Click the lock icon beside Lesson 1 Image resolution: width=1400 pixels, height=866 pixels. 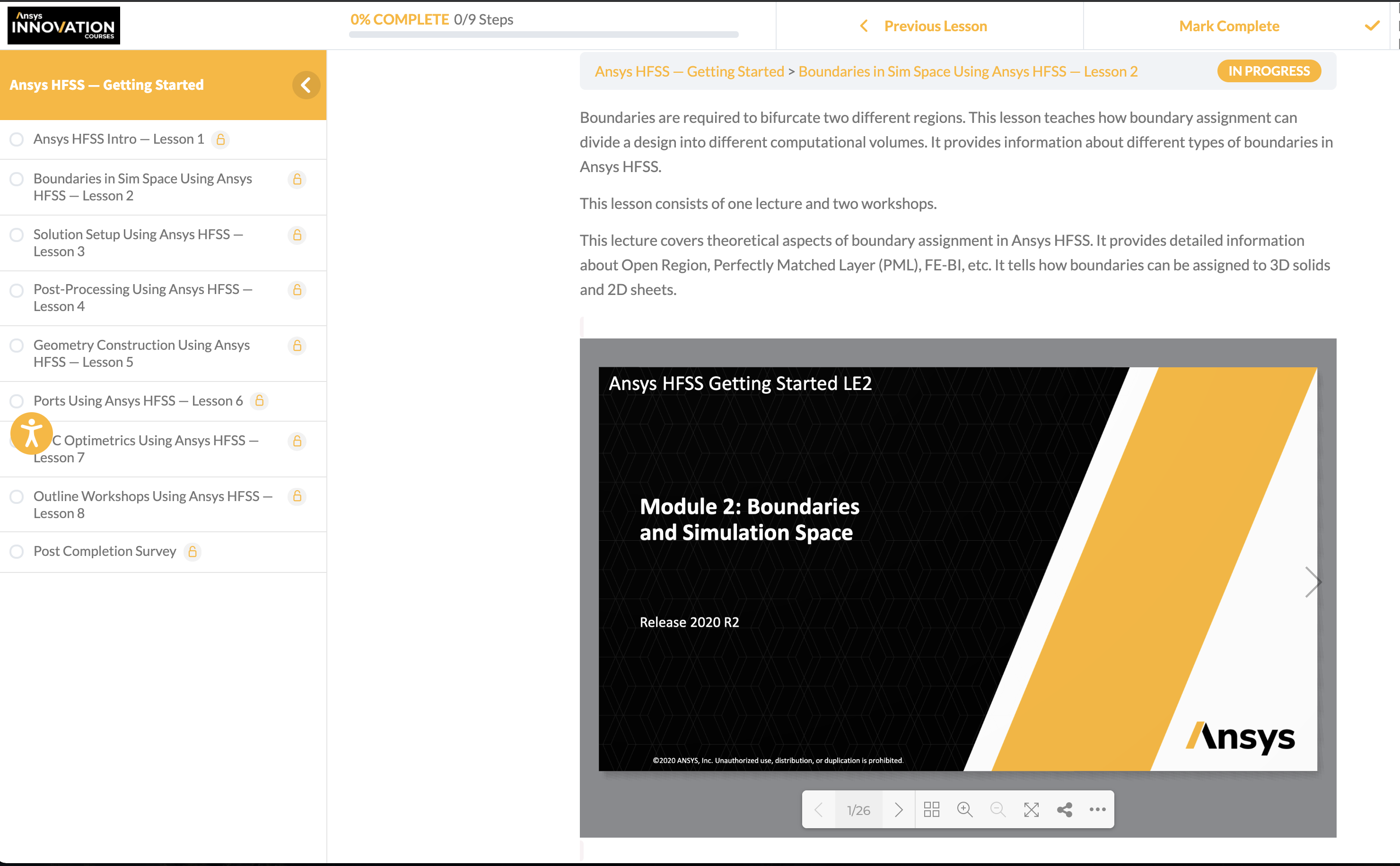coord(220,139)
